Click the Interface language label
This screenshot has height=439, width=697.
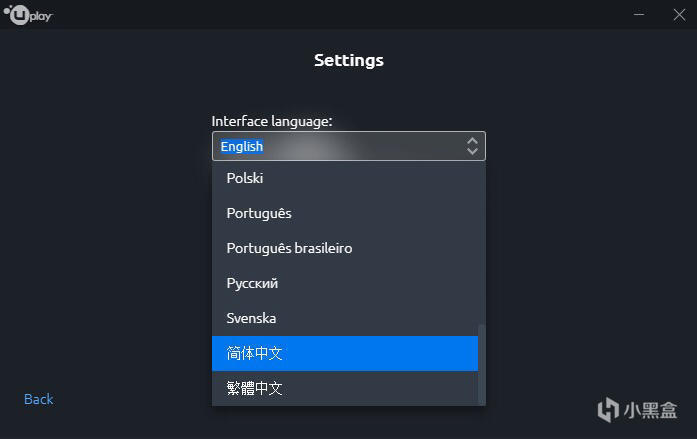click(x=272, y=121)
